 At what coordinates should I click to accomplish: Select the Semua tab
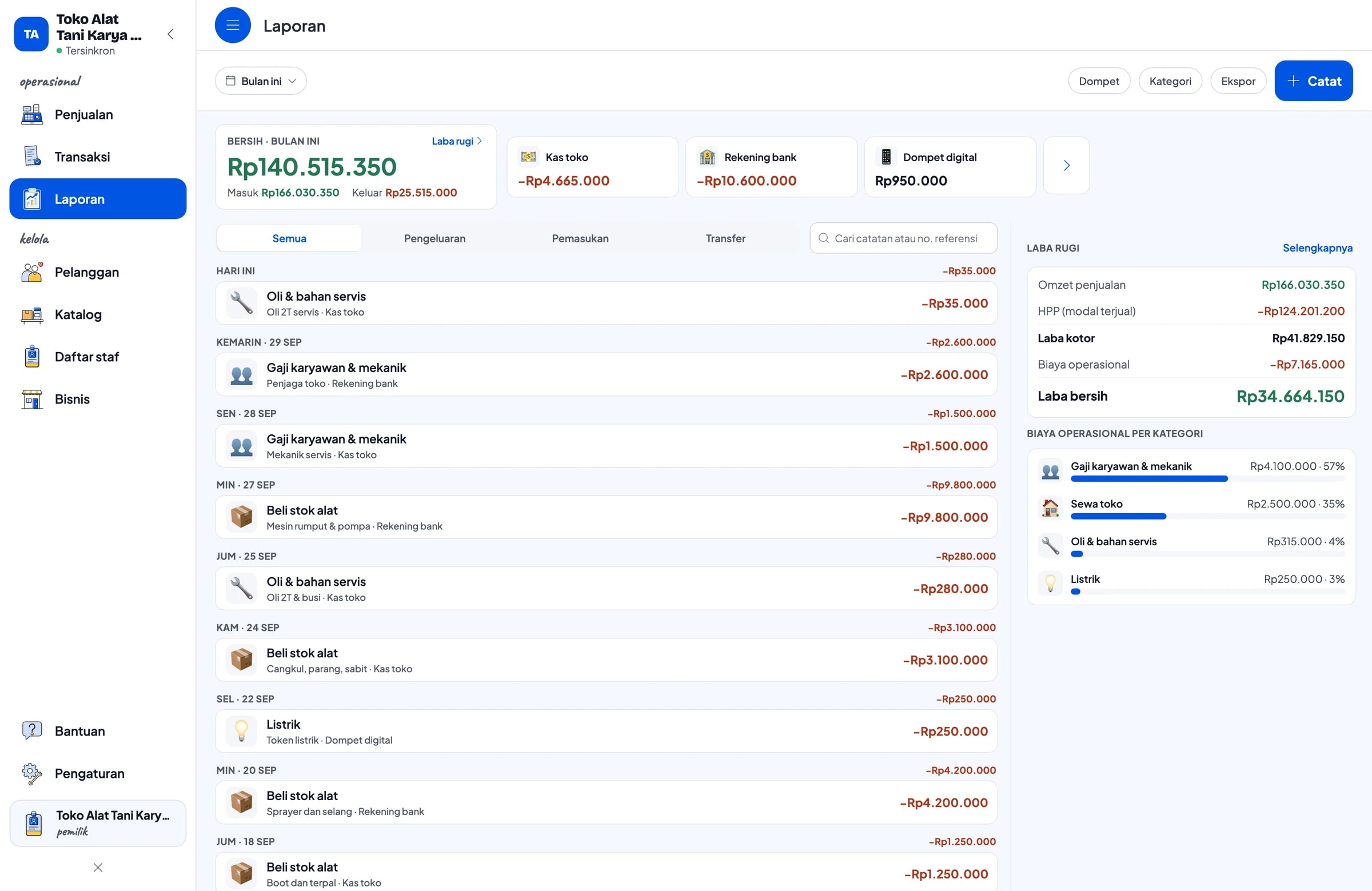(289, 238)
